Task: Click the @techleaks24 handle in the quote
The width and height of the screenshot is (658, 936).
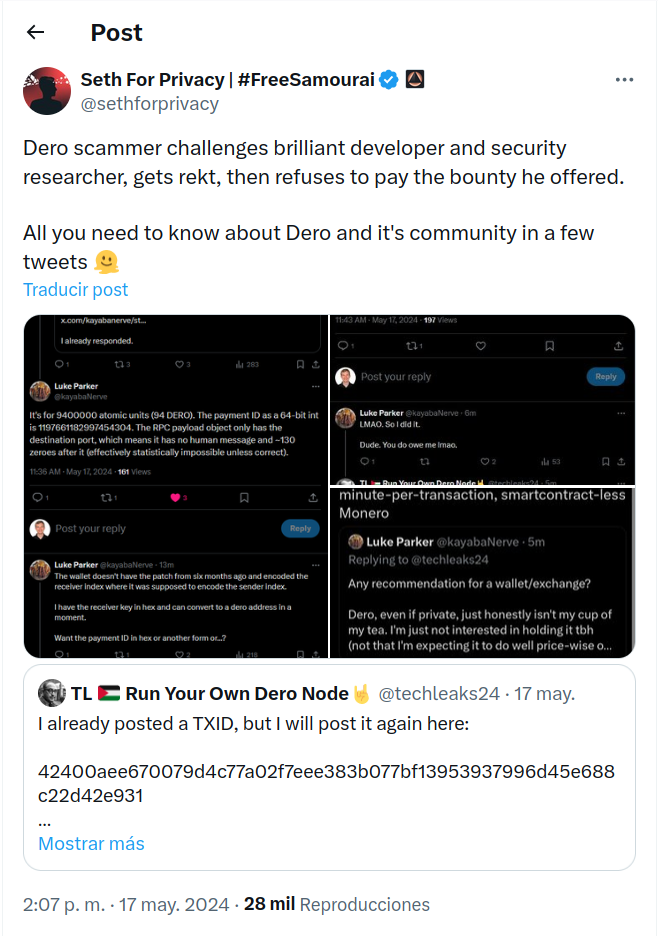Action: (442, 694)
